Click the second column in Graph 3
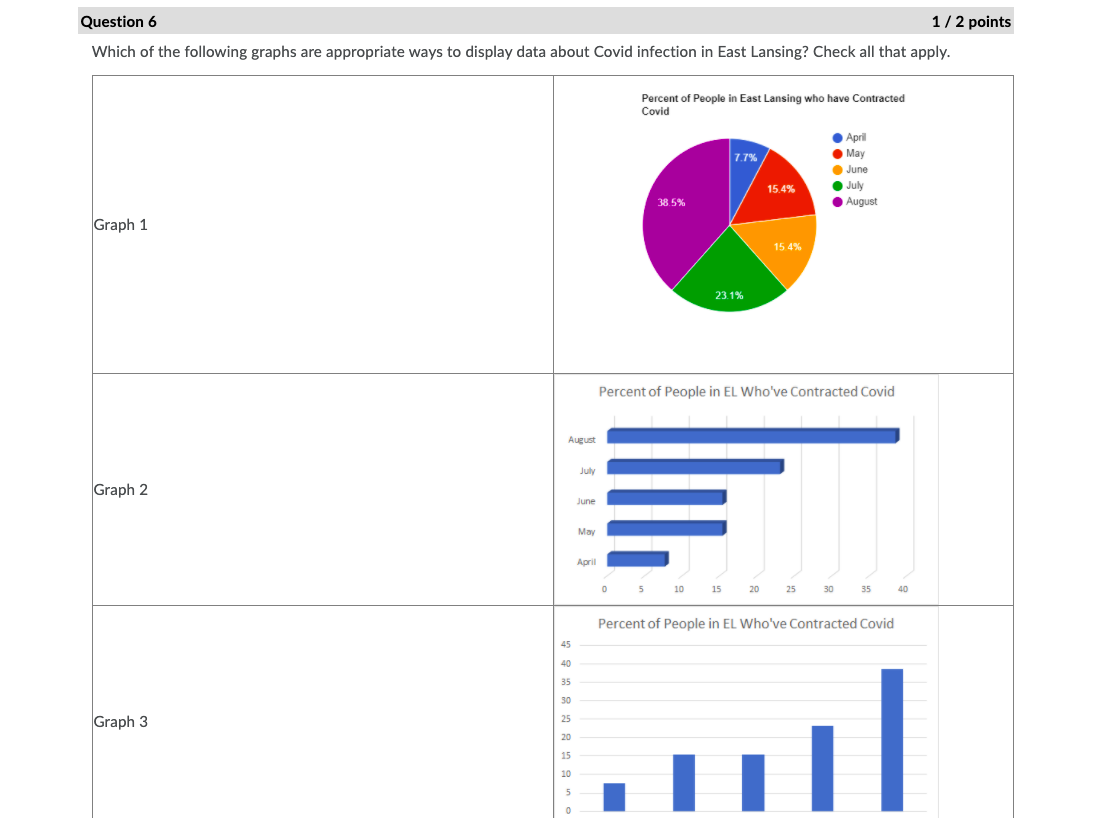1115x818 pixels. pos(684,782)
